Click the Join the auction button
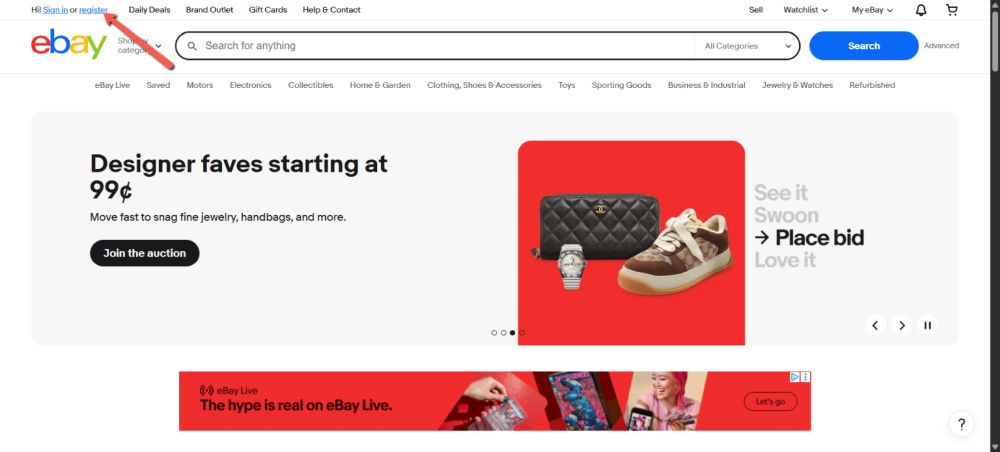Screen dimensions: 1000x452 point(145,253)
